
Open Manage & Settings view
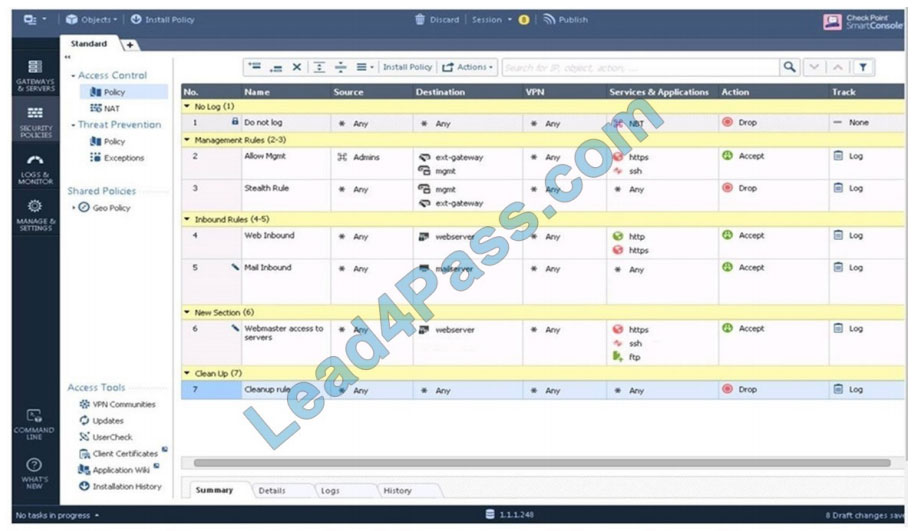click(35, 215)
